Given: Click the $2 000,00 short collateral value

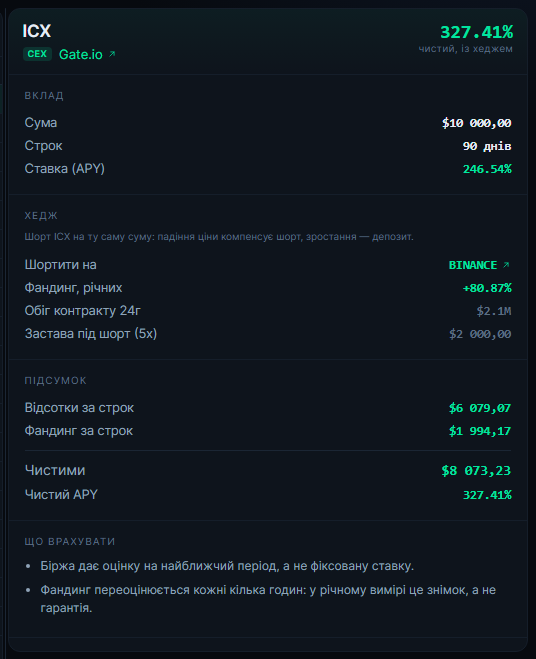Looking at the screenshot, I should (480, 334).
